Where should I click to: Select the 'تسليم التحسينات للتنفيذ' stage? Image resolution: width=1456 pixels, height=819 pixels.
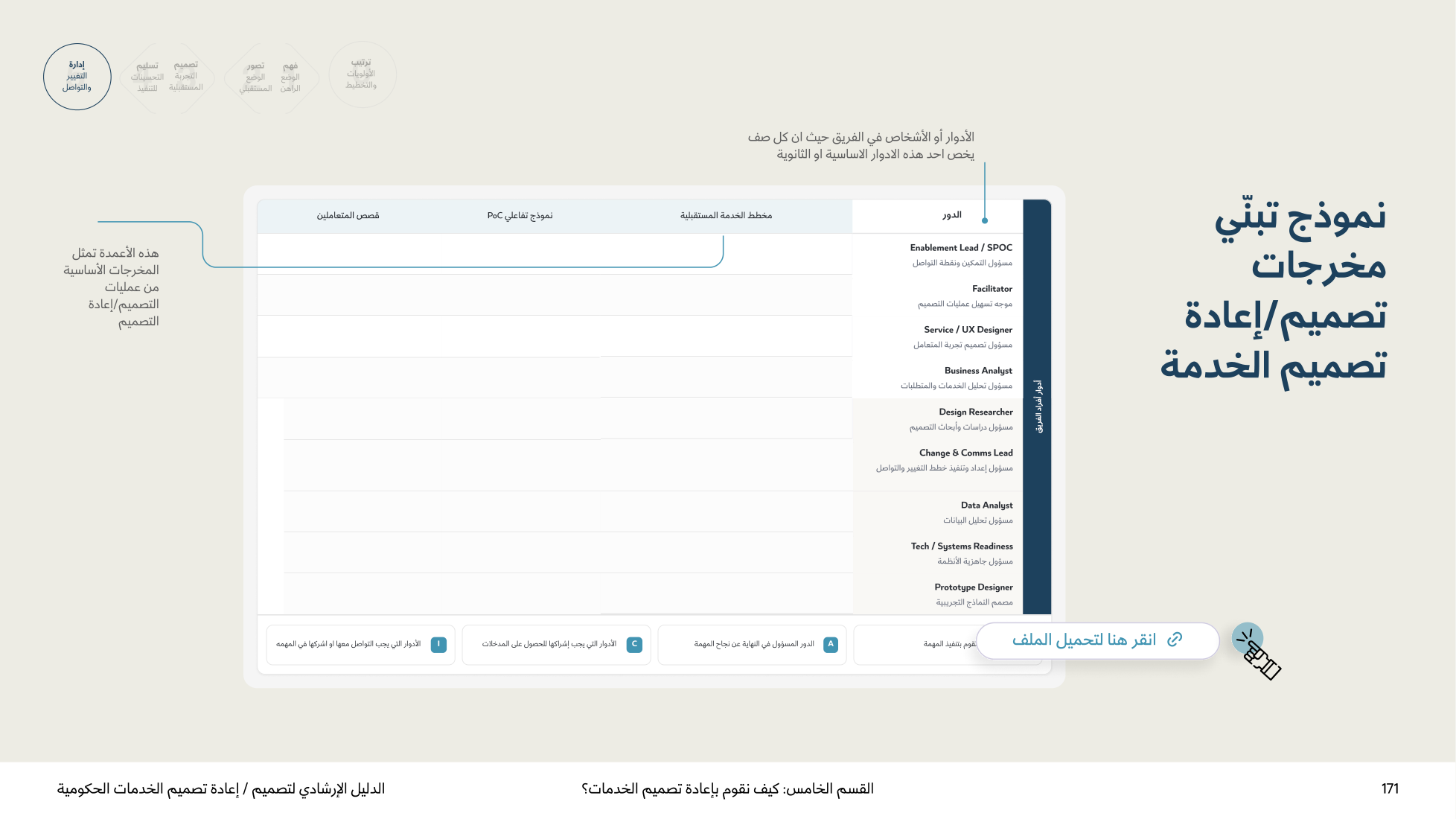(147, 77)
